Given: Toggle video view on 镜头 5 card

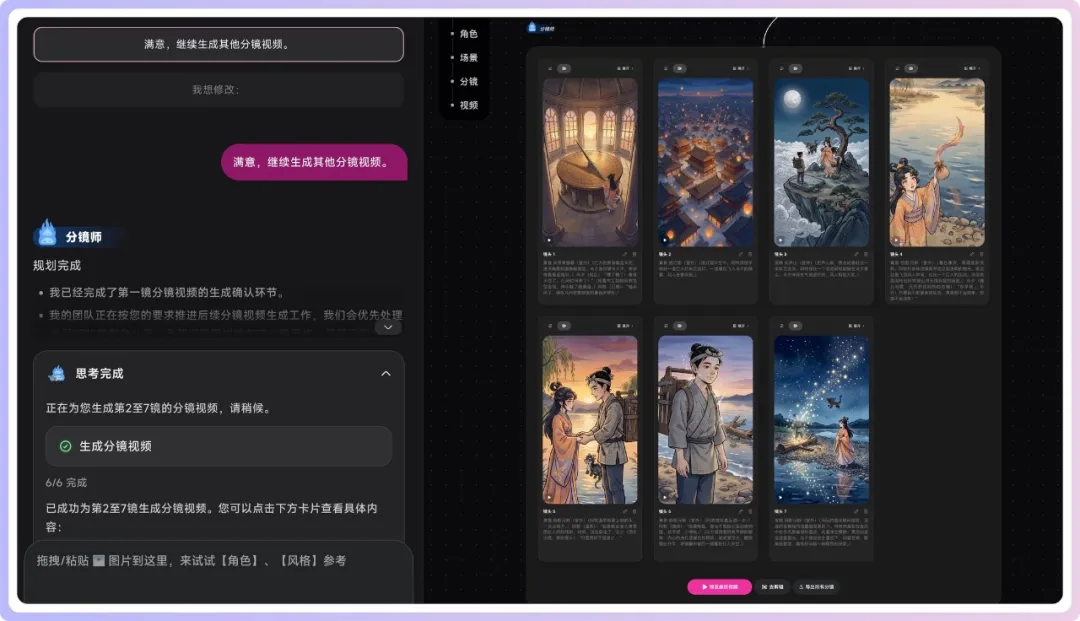Looking at the screenshot, I should click(x=564, y=325).
